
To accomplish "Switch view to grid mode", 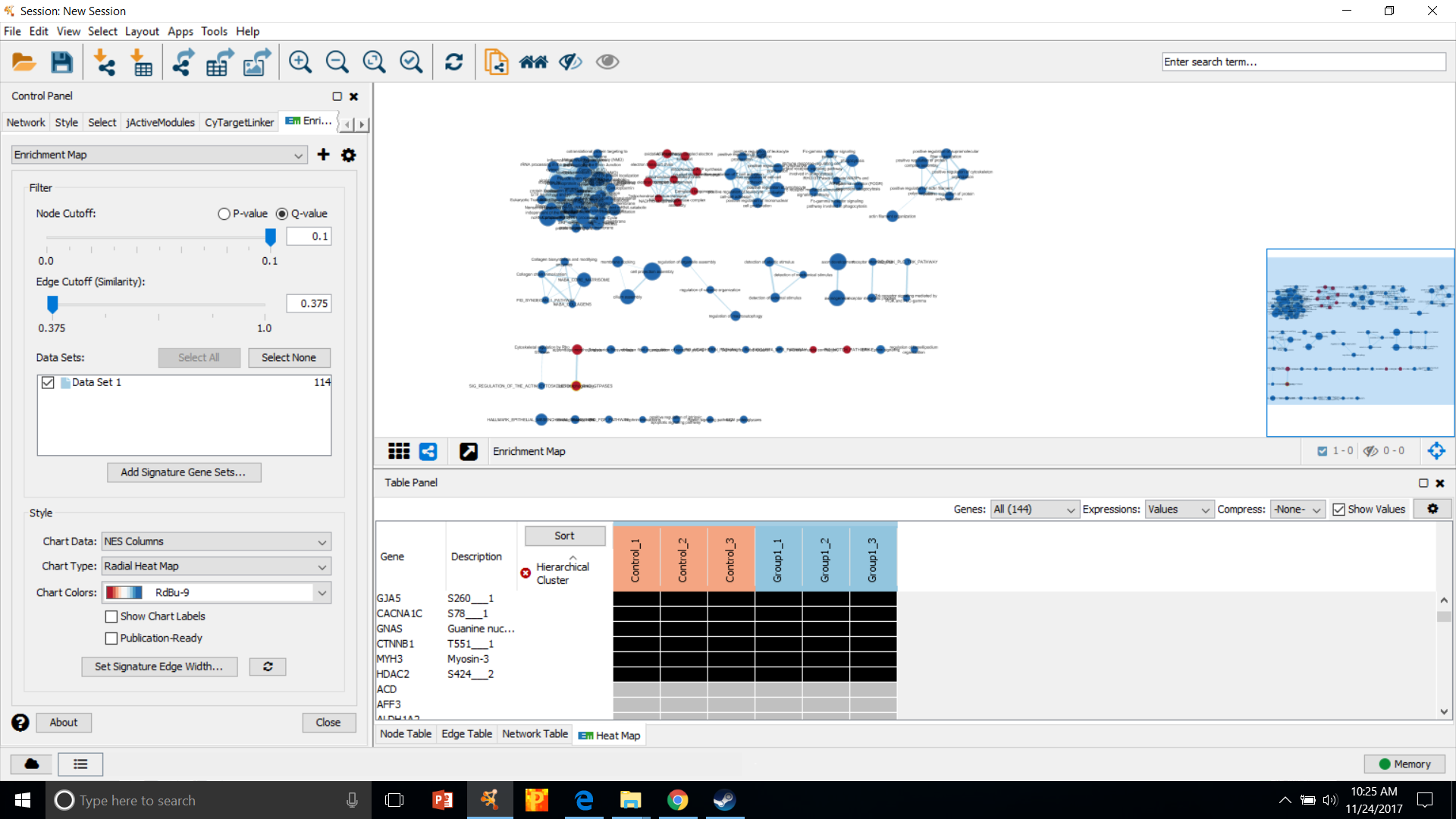I will (398, 450).
